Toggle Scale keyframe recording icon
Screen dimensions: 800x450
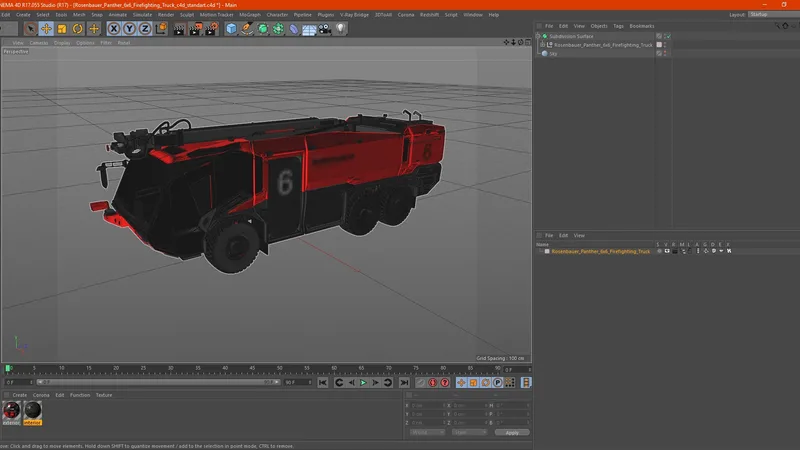(473, 383)
